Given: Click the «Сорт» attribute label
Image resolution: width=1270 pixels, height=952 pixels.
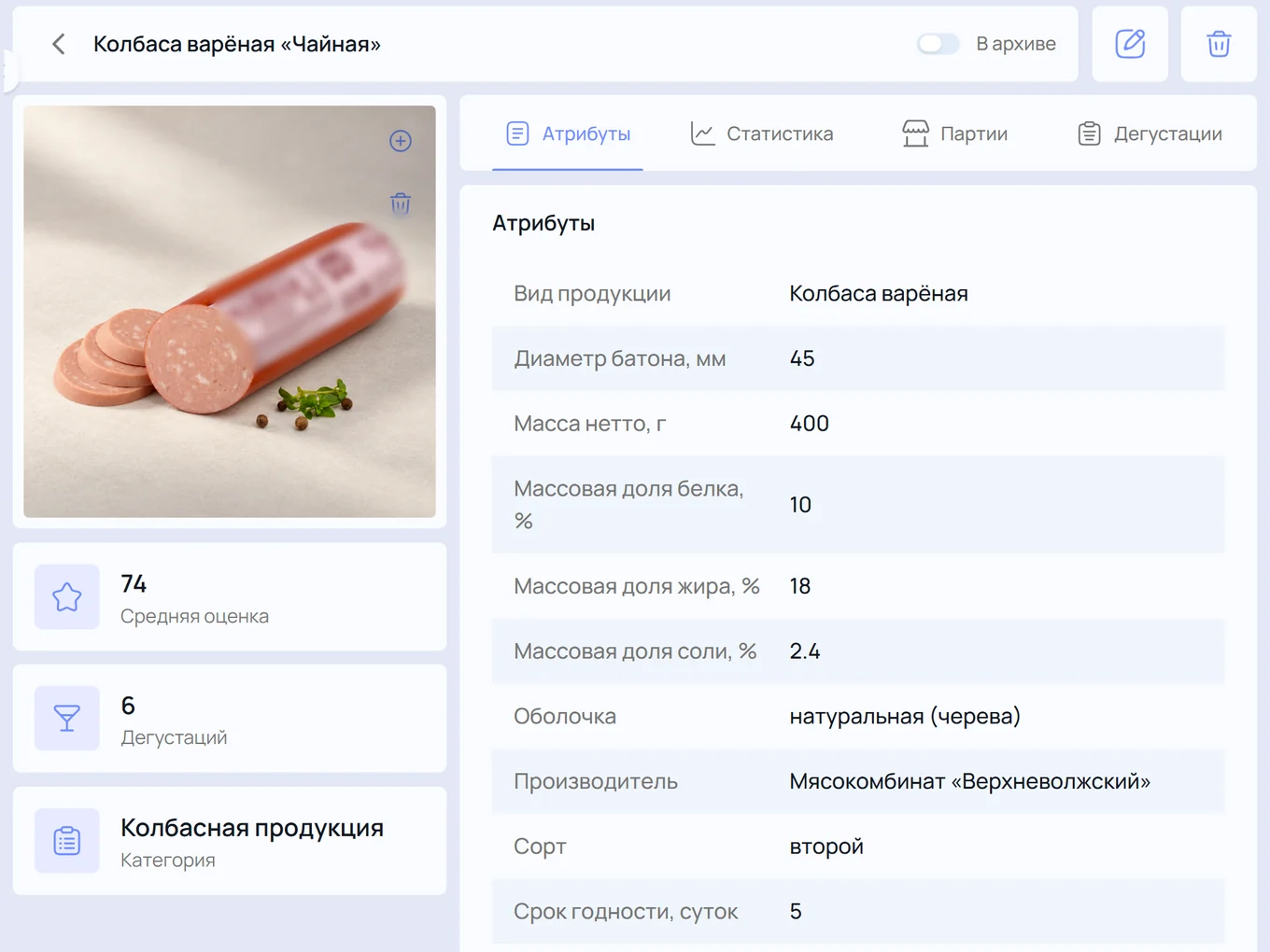Looking at the screenshot, I should click(540, 847).
